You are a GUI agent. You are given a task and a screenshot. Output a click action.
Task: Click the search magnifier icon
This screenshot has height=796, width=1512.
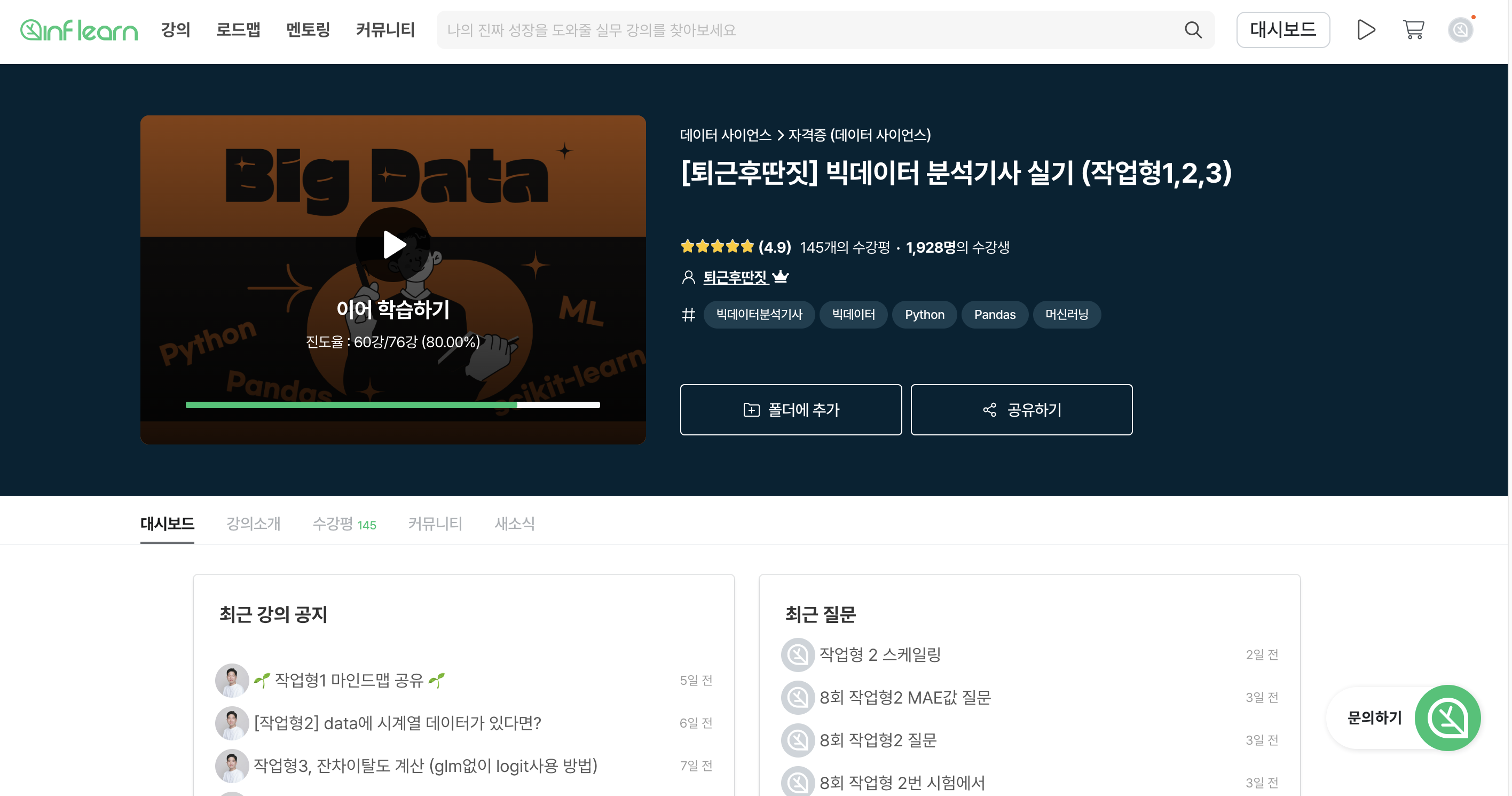pos(1193,30)
